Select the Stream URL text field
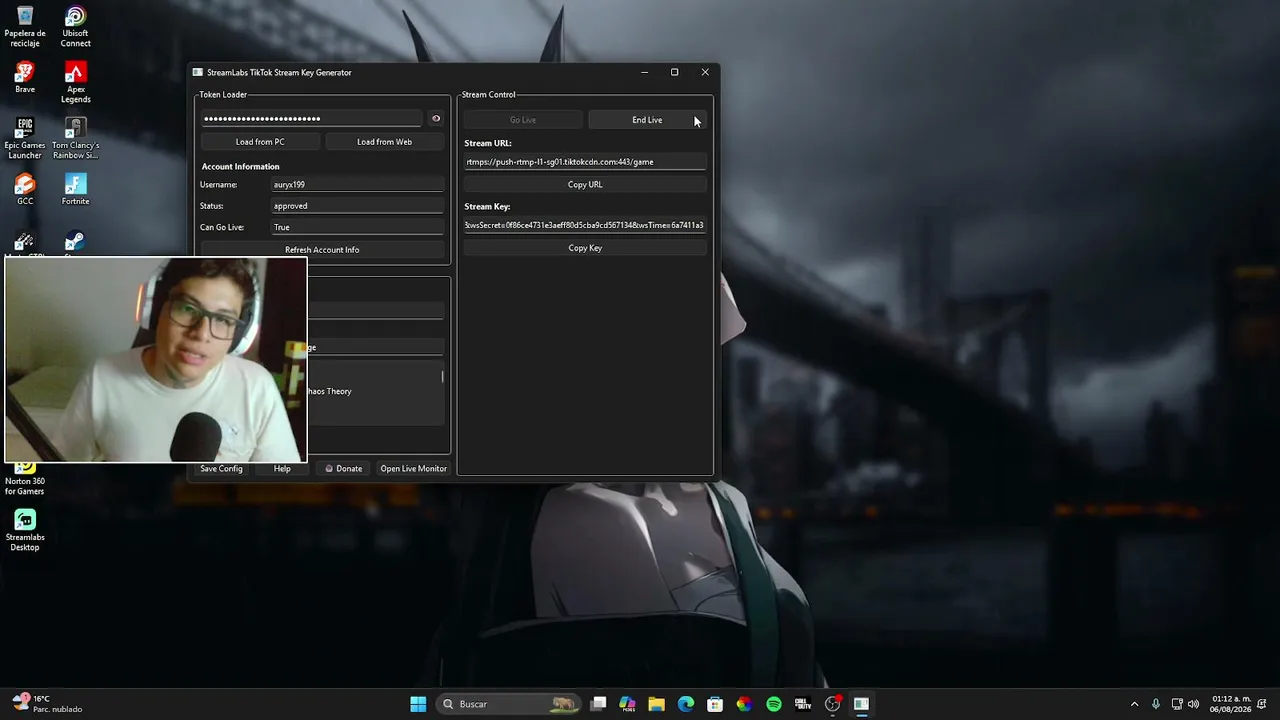1280x720 pixels. (585, 162)
